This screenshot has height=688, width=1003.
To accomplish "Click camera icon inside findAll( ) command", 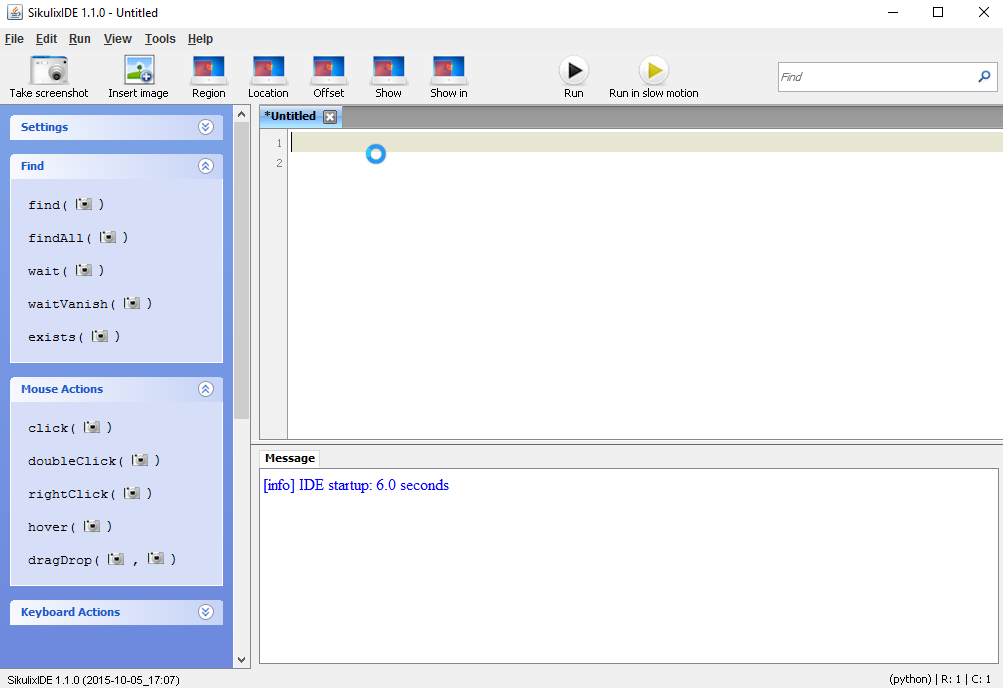I will (x=107, y=237).
